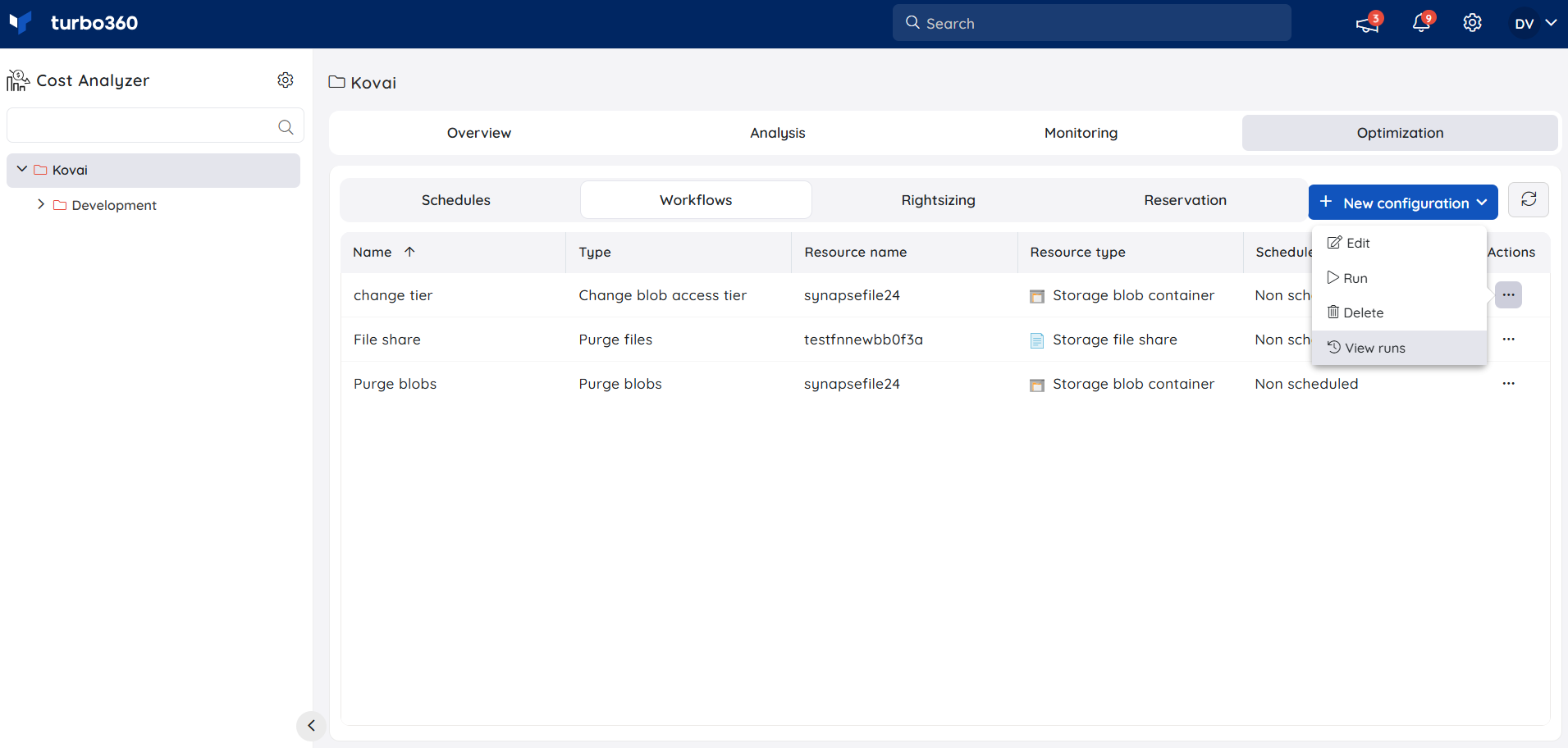1568x748 pixels.
Task: Click the Kovai breadcrumb title
Action: point(373,83)
